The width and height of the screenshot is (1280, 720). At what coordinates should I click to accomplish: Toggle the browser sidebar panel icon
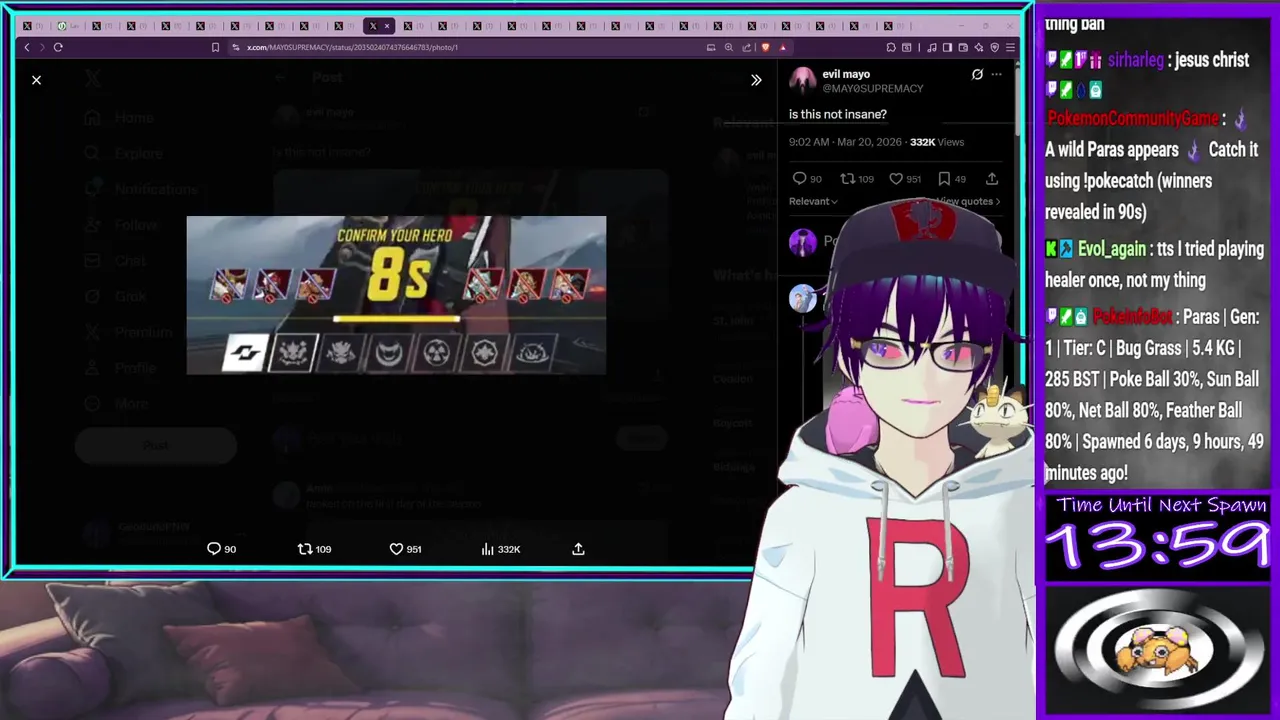(947, 47)
